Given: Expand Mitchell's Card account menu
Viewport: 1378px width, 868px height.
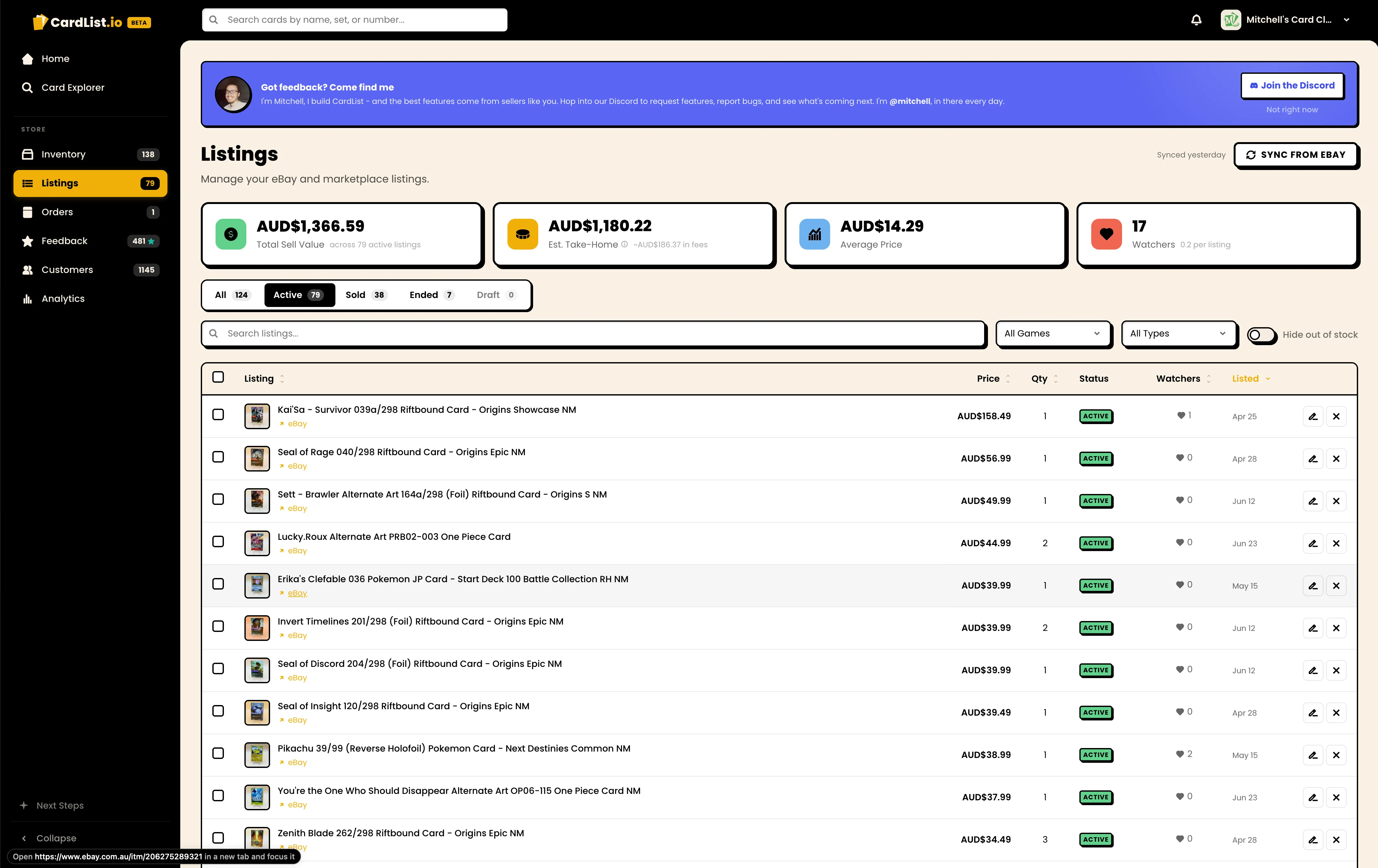Looking at the screenshot, I should click(1285, 20).
